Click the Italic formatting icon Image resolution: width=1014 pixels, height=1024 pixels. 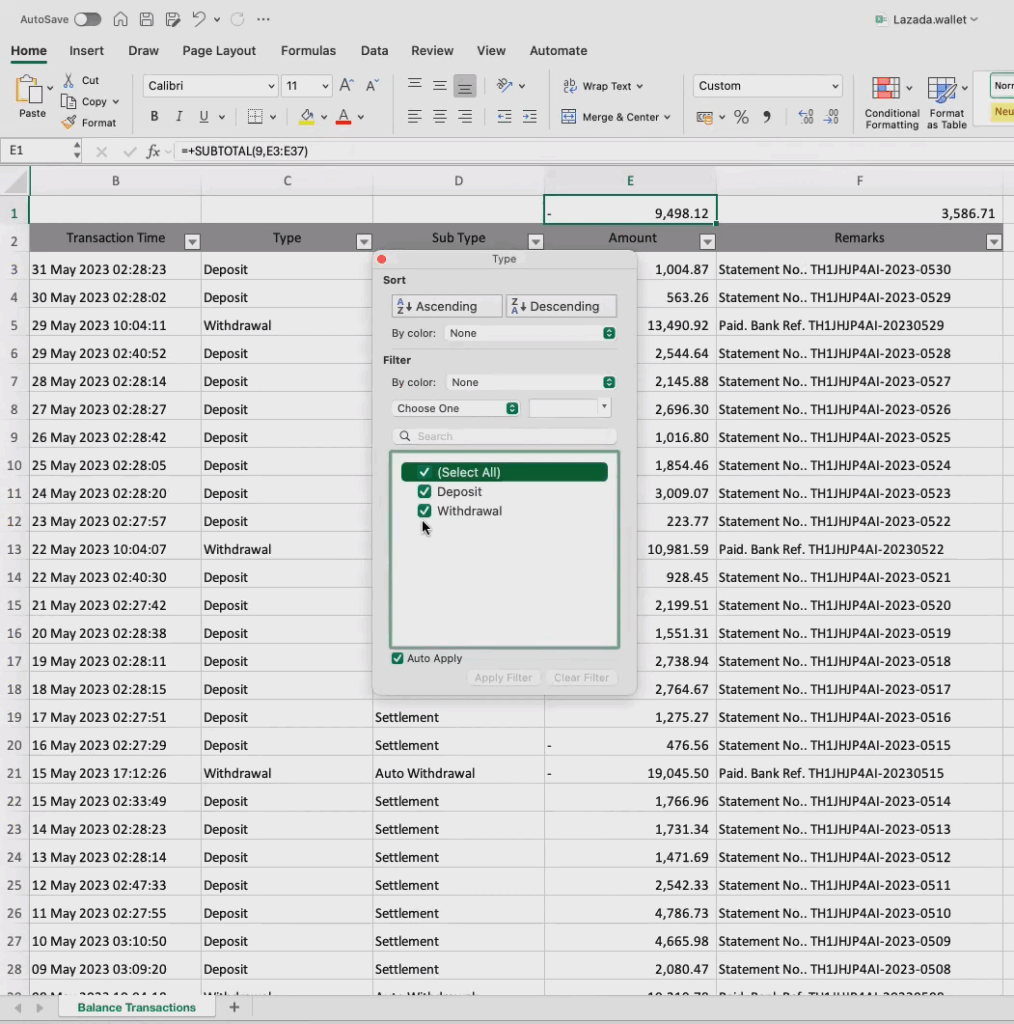pyautogui.click(x=179, y=117)
